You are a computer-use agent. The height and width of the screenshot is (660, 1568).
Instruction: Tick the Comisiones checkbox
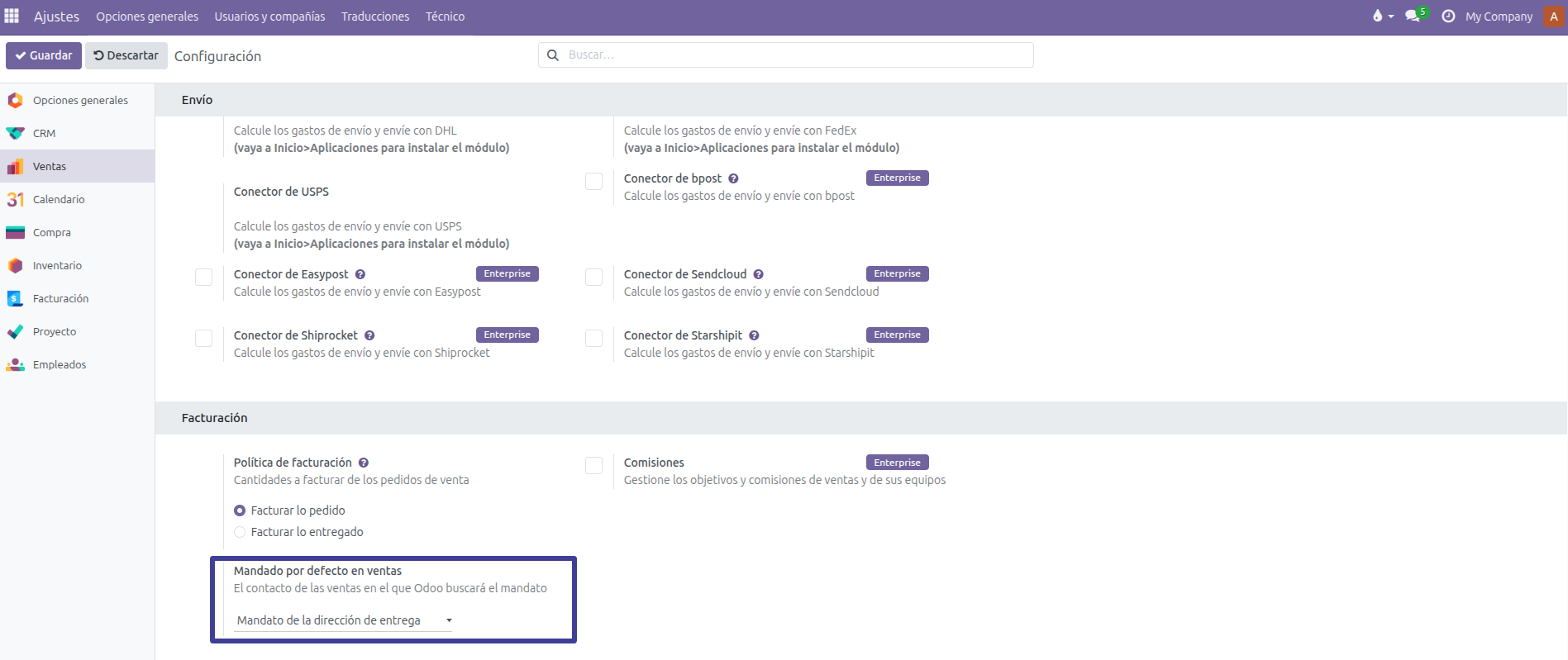point(593,466)
